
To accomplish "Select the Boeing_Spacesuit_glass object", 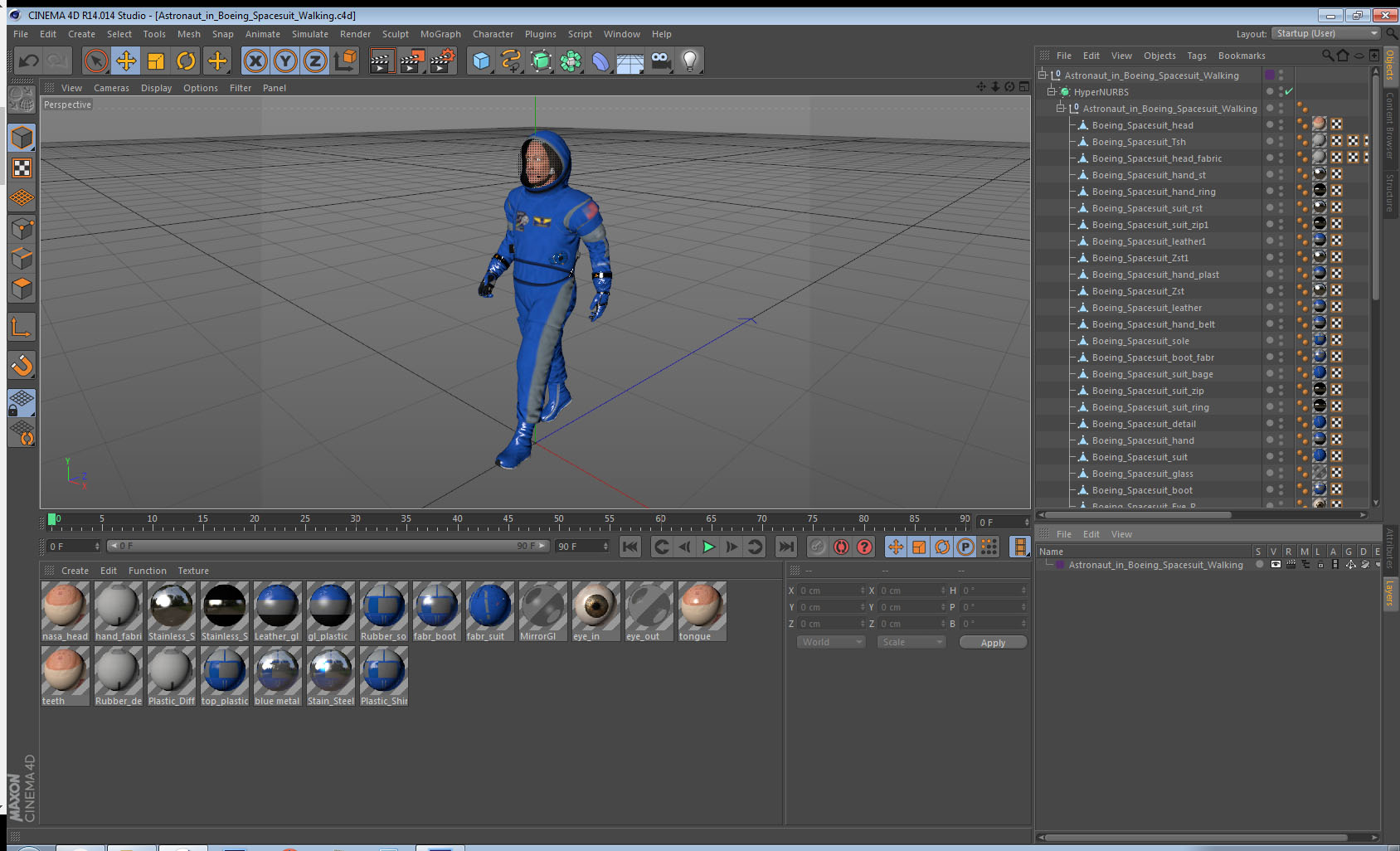I will (1142, 474).
